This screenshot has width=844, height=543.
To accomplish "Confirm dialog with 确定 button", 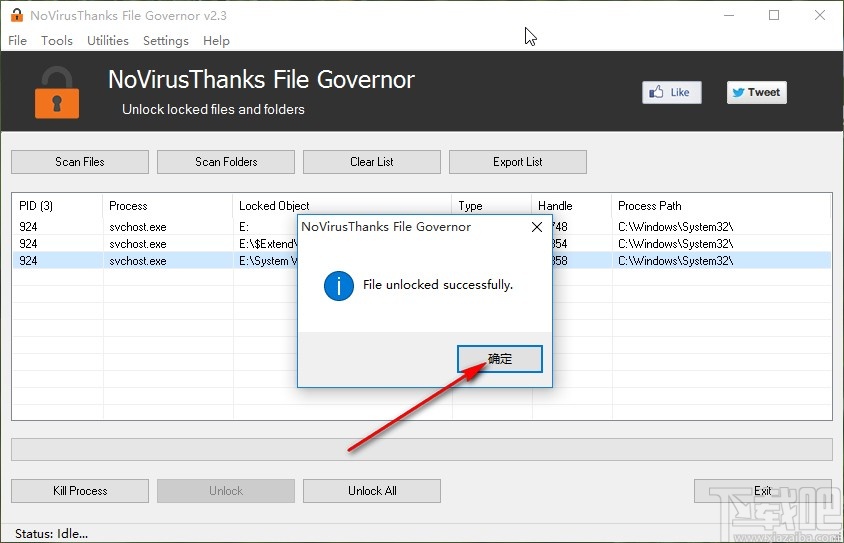I will (x=500, y=359).
